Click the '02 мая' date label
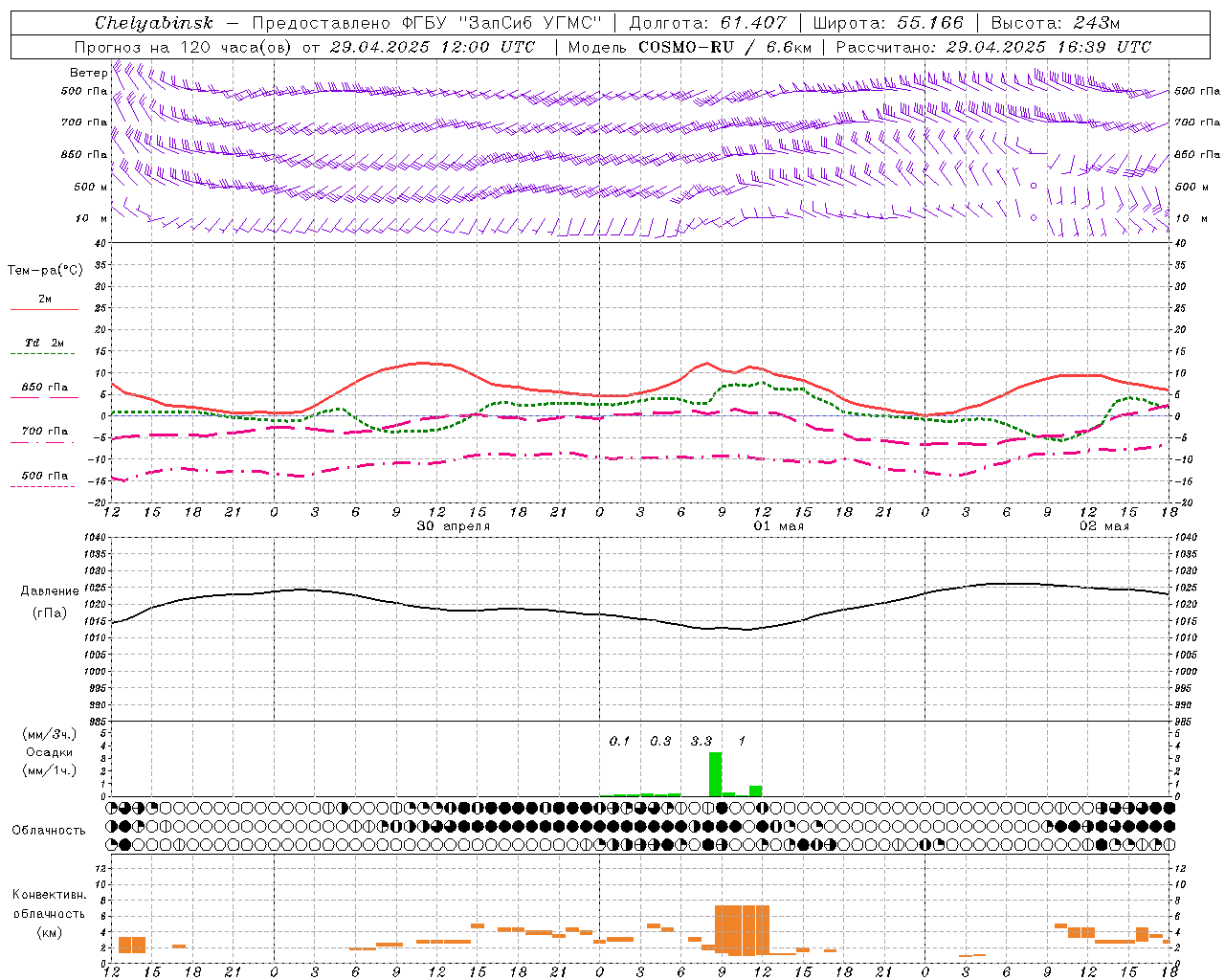The height and width of the screenshot is (980, 1225). 1104,526
